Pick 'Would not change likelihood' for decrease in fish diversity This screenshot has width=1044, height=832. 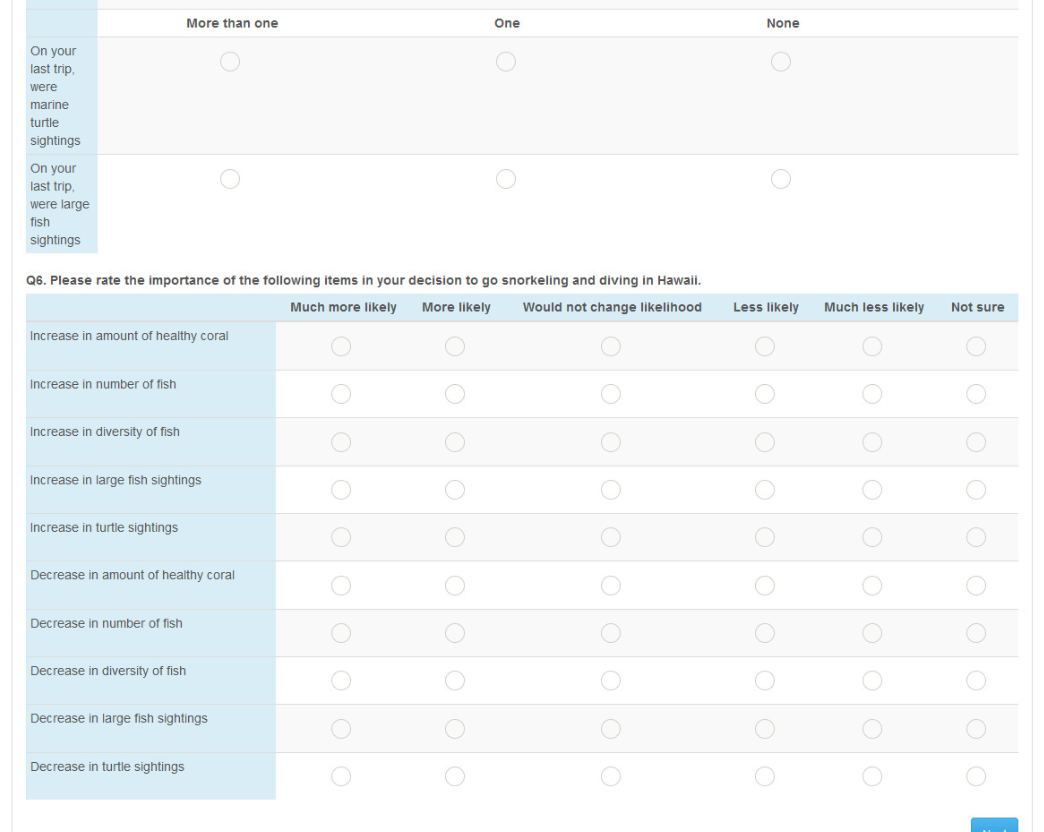611,681
